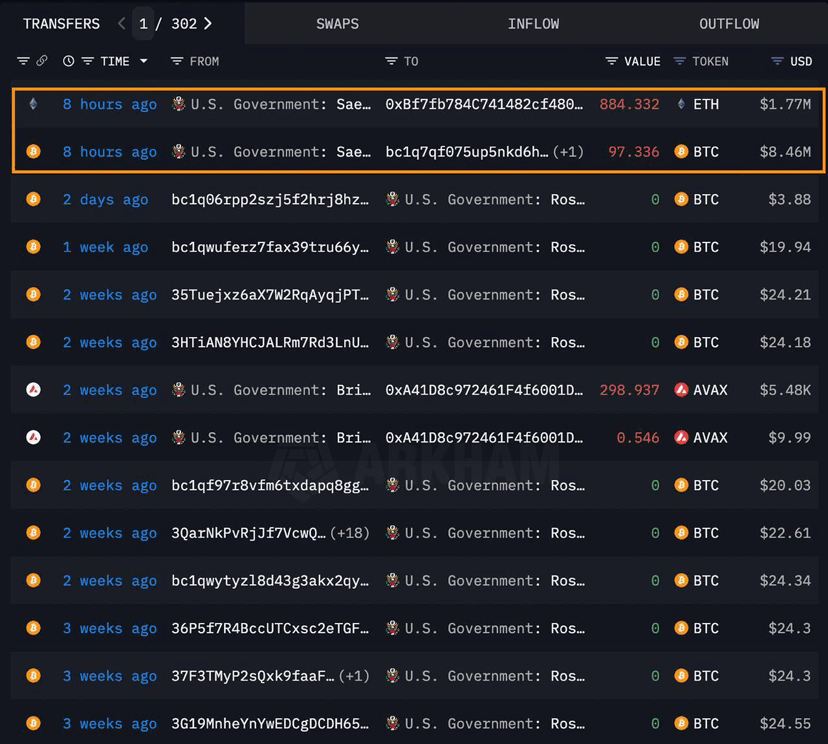Viewport: 828px width, 744px height.
Task: Expand the (+18) address list on the 3QarNkPvRjJf7VcwQ row
Action: point(352,533)
